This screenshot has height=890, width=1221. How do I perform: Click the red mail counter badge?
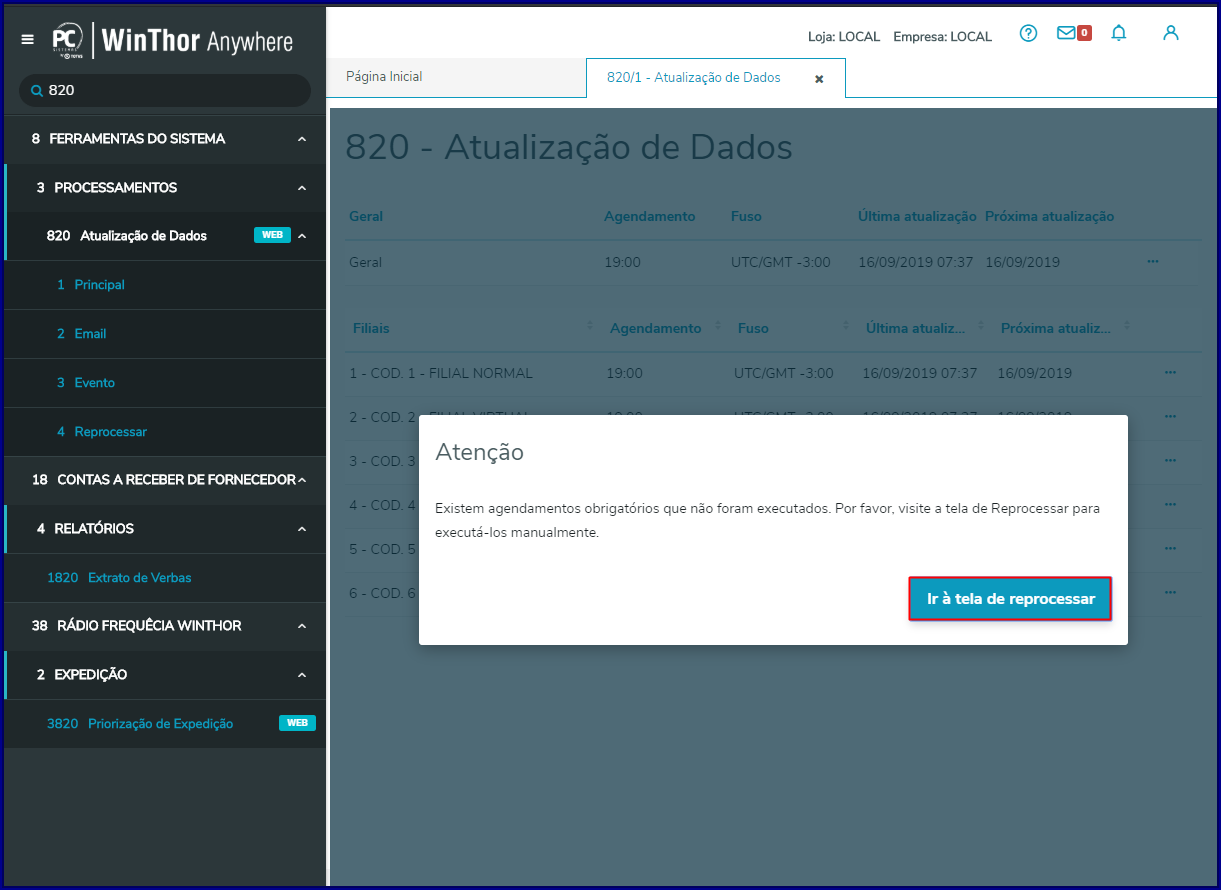click(x=1084, y=33)
